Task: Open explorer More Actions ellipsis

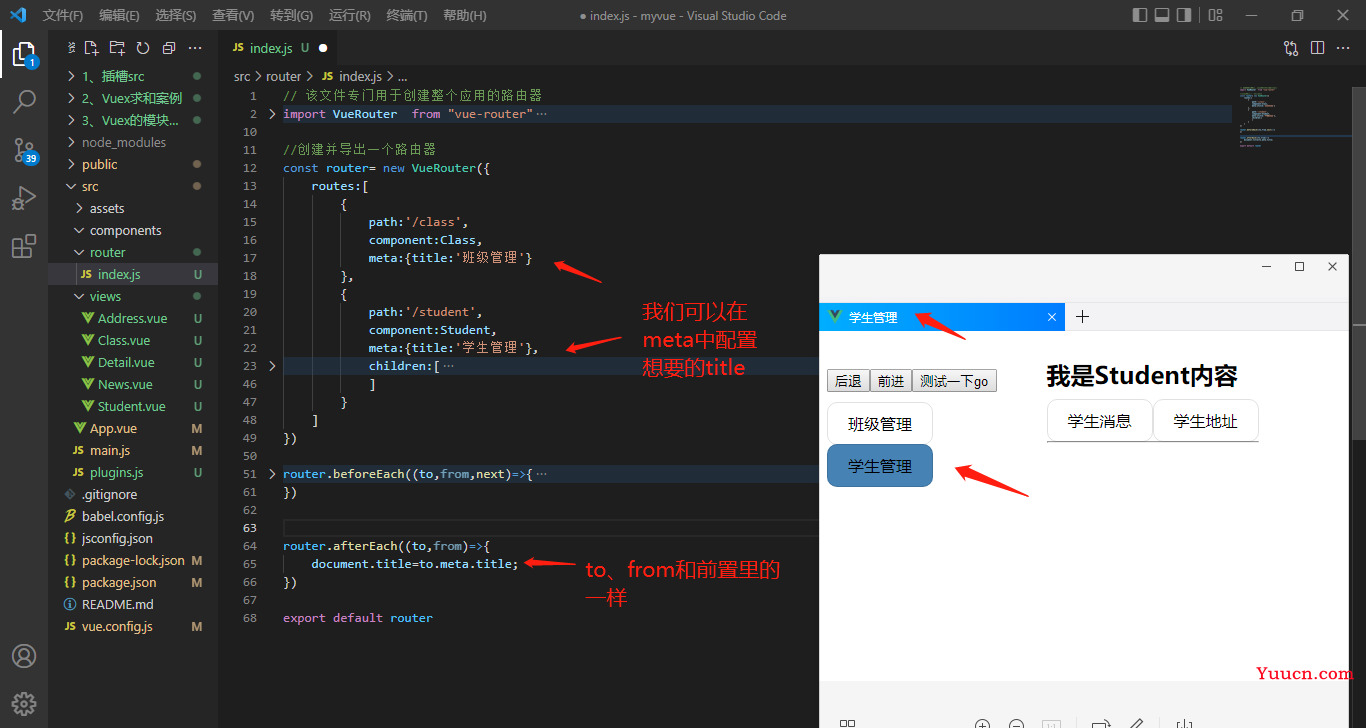Action: pos(195,48)
